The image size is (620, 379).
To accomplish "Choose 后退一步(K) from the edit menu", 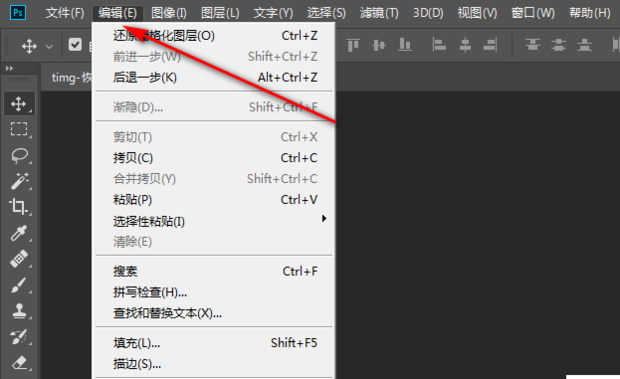I will (214, 77).
